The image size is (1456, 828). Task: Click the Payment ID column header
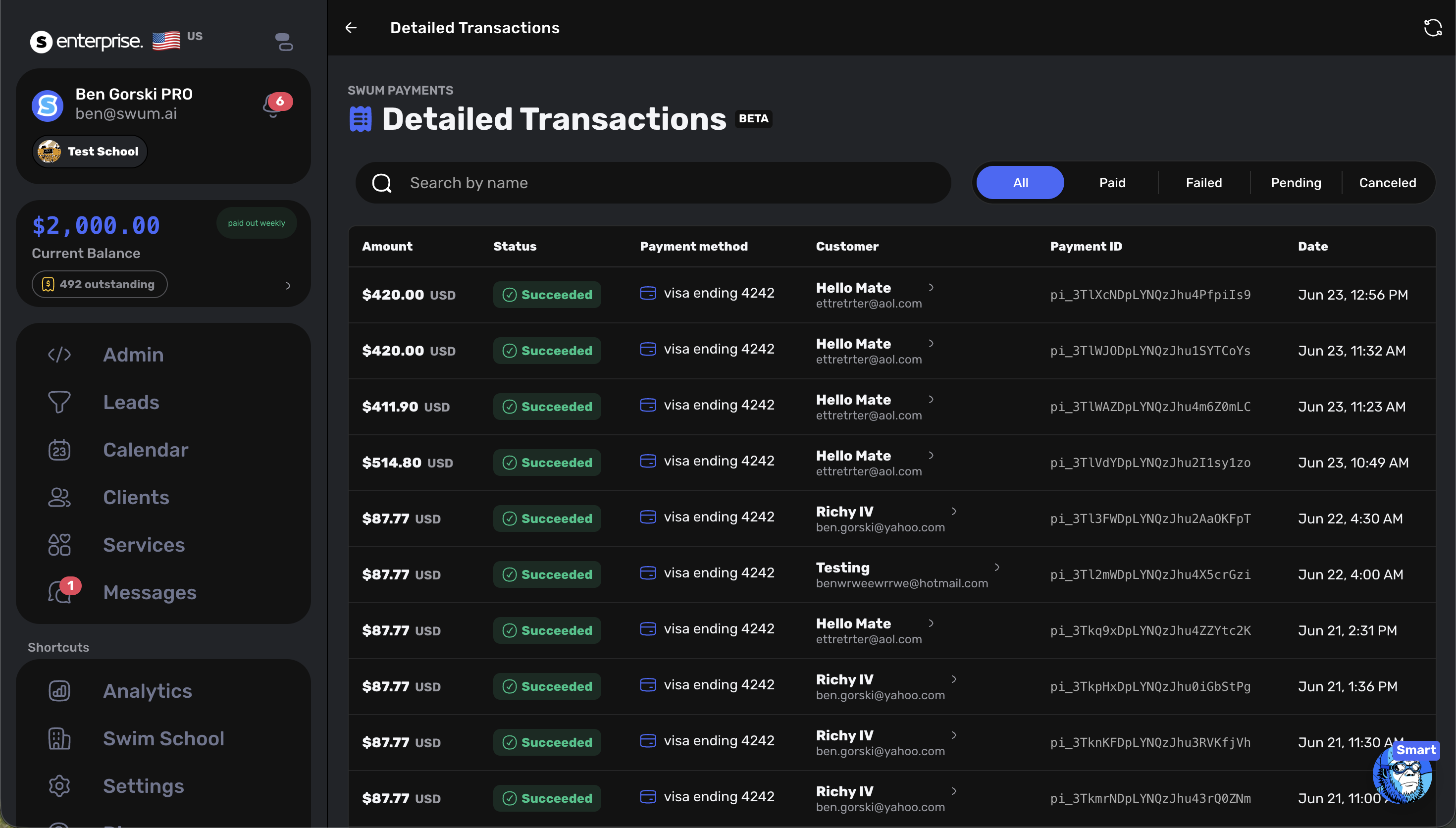point(1086,246)
